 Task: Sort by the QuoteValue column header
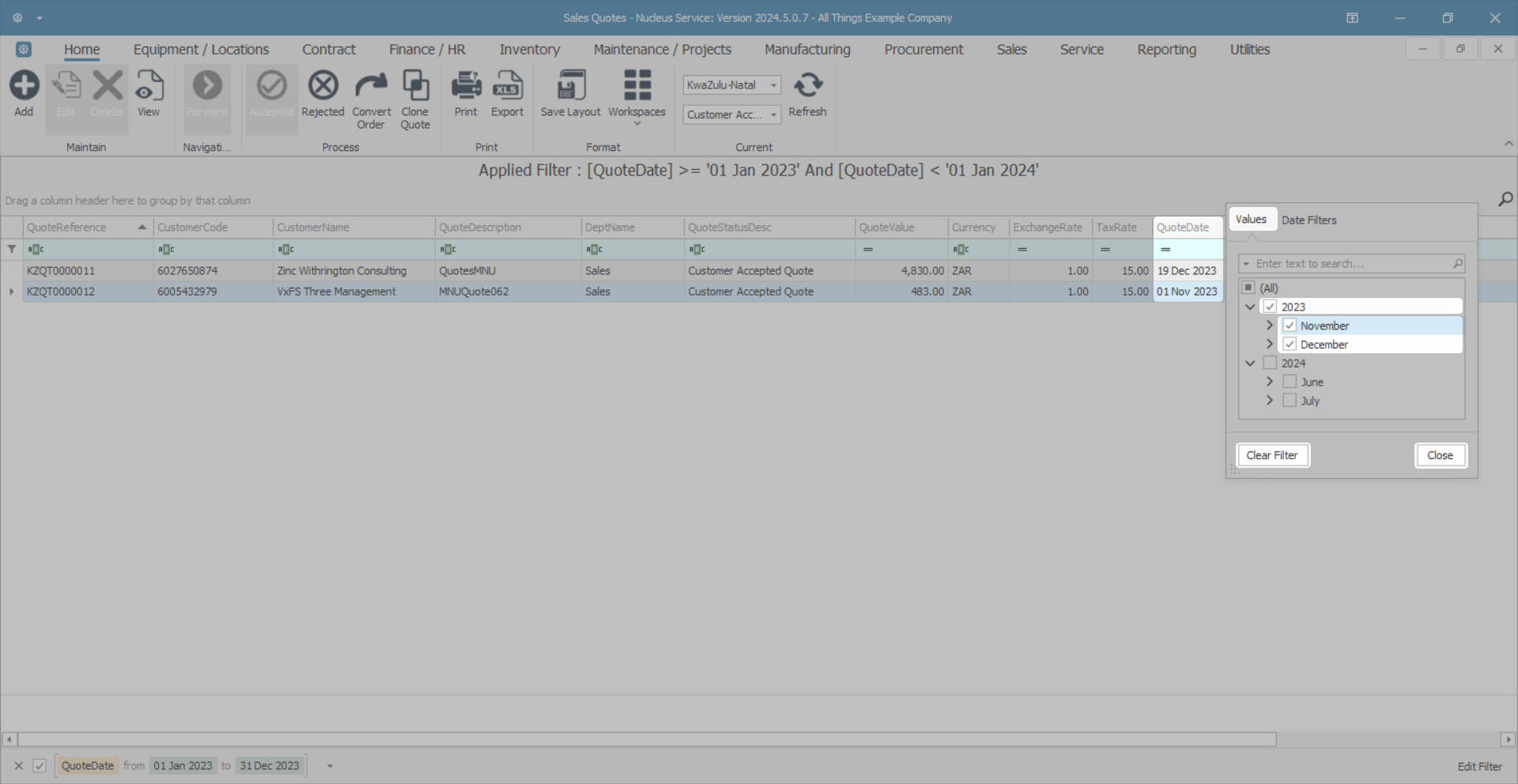click(x=901, y=228)
